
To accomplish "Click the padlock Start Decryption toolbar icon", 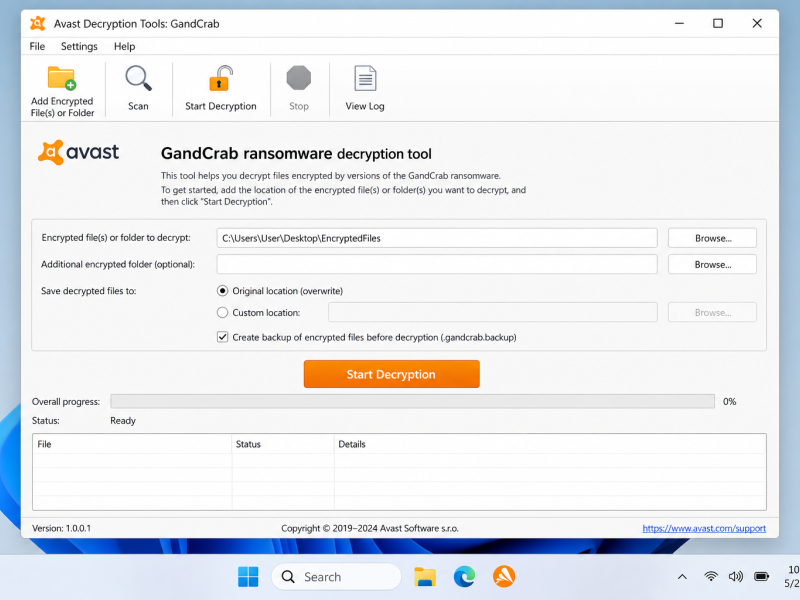I will (221, 78).
